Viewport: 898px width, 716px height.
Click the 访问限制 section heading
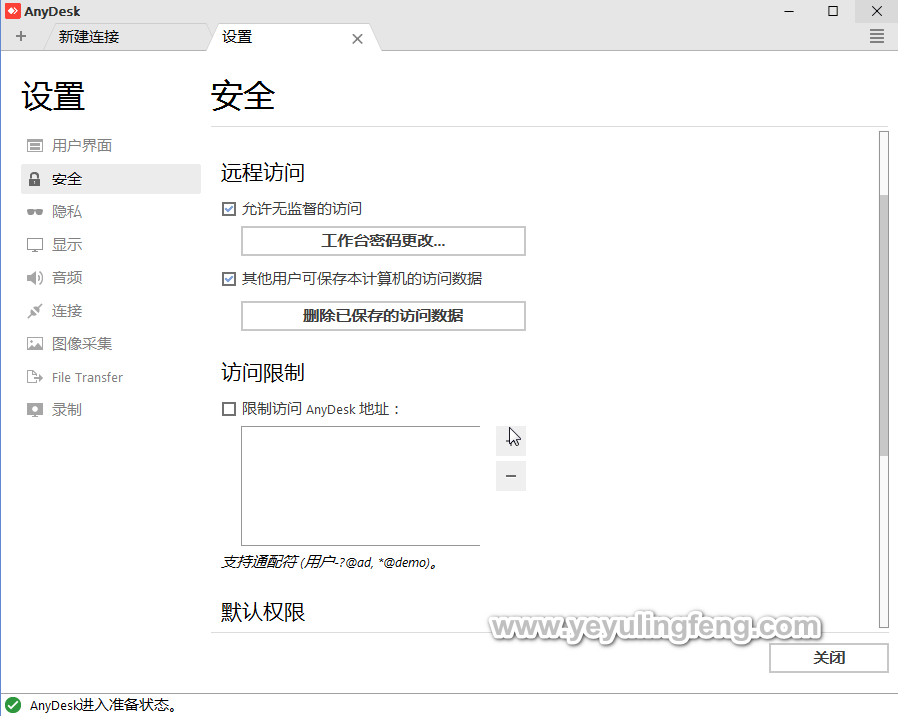263,373
